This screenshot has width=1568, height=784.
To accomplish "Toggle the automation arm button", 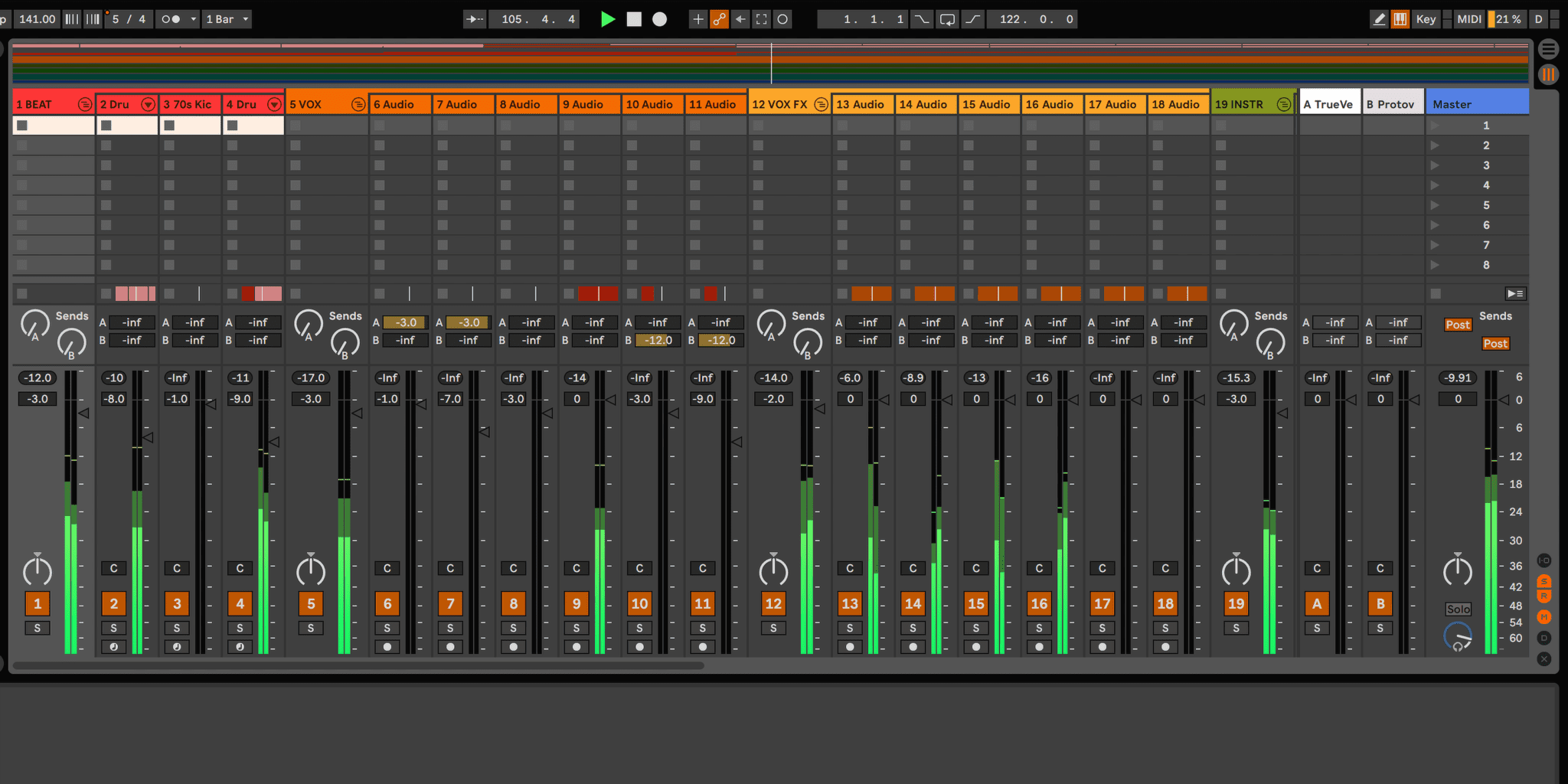I will (719, 19).
